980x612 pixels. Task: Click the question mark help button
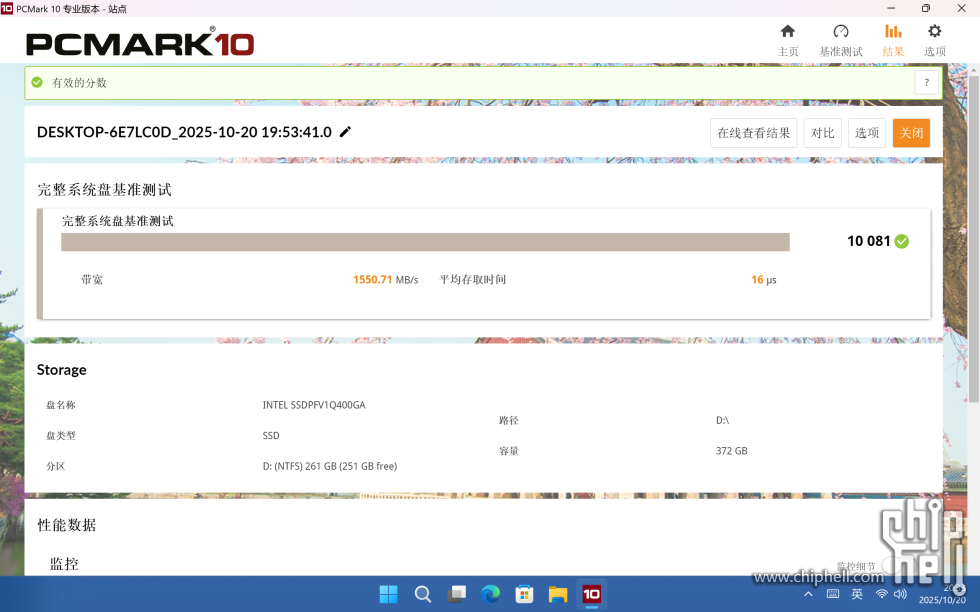pos(927,83)
